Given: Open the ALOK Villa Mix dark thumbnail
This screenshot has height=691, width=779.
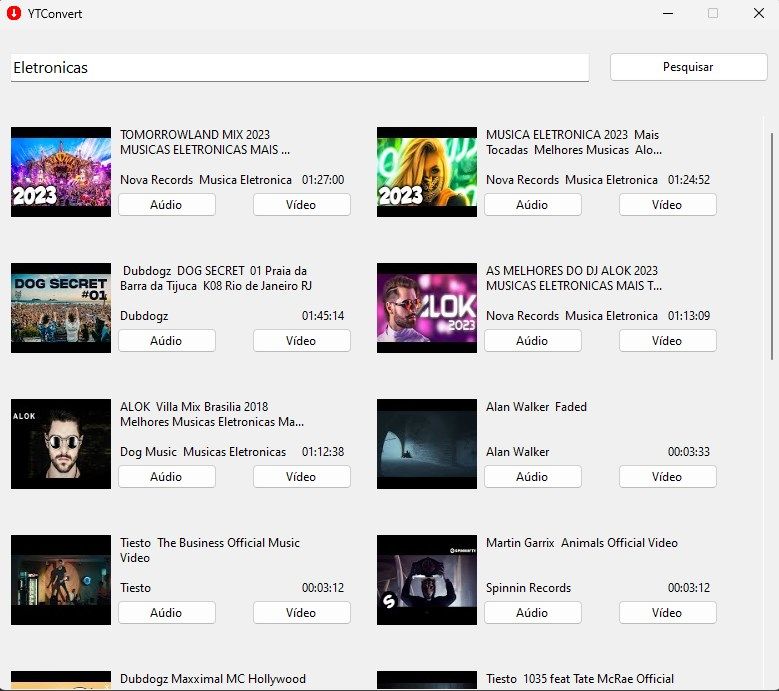Looking at the screenshot, I should click(61, 444).
